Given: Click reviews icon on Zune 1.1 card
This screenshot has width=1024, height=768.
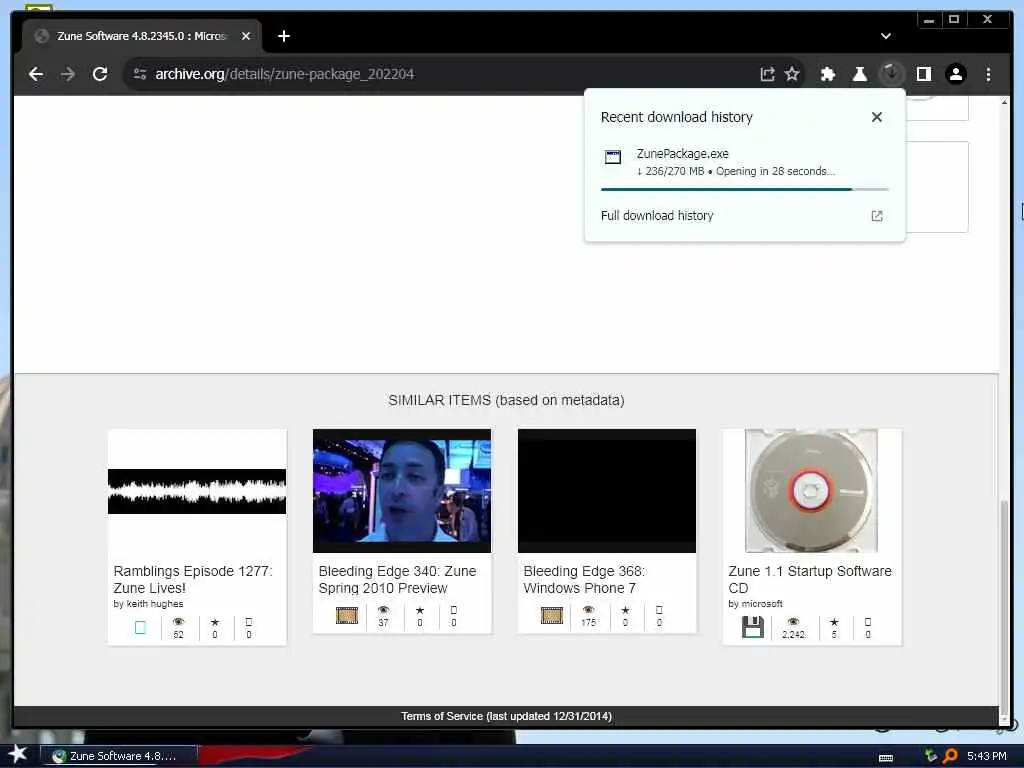Looking at the screenshot, I should click(868, 622).
